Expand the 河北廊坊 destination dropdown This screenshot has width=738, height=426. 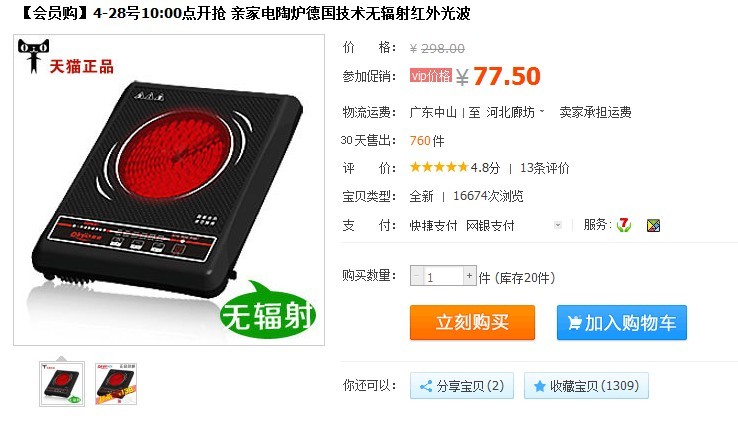click(x=542, y=112)
